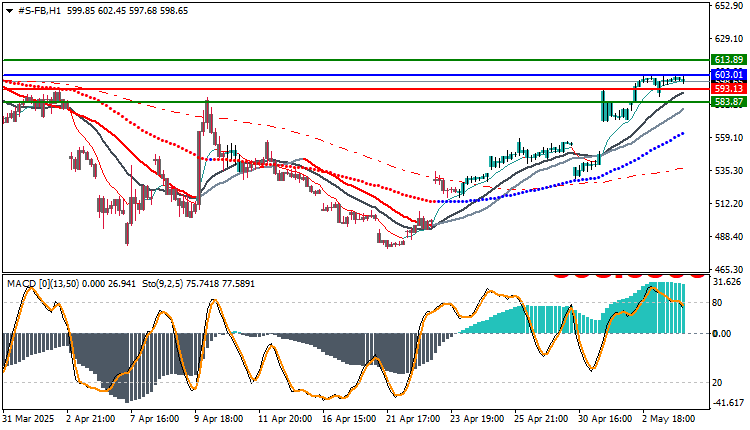Click the 23 Apr 19:00 time label
The height and width of the screenshot is (430, 750).
coord(477,419)
